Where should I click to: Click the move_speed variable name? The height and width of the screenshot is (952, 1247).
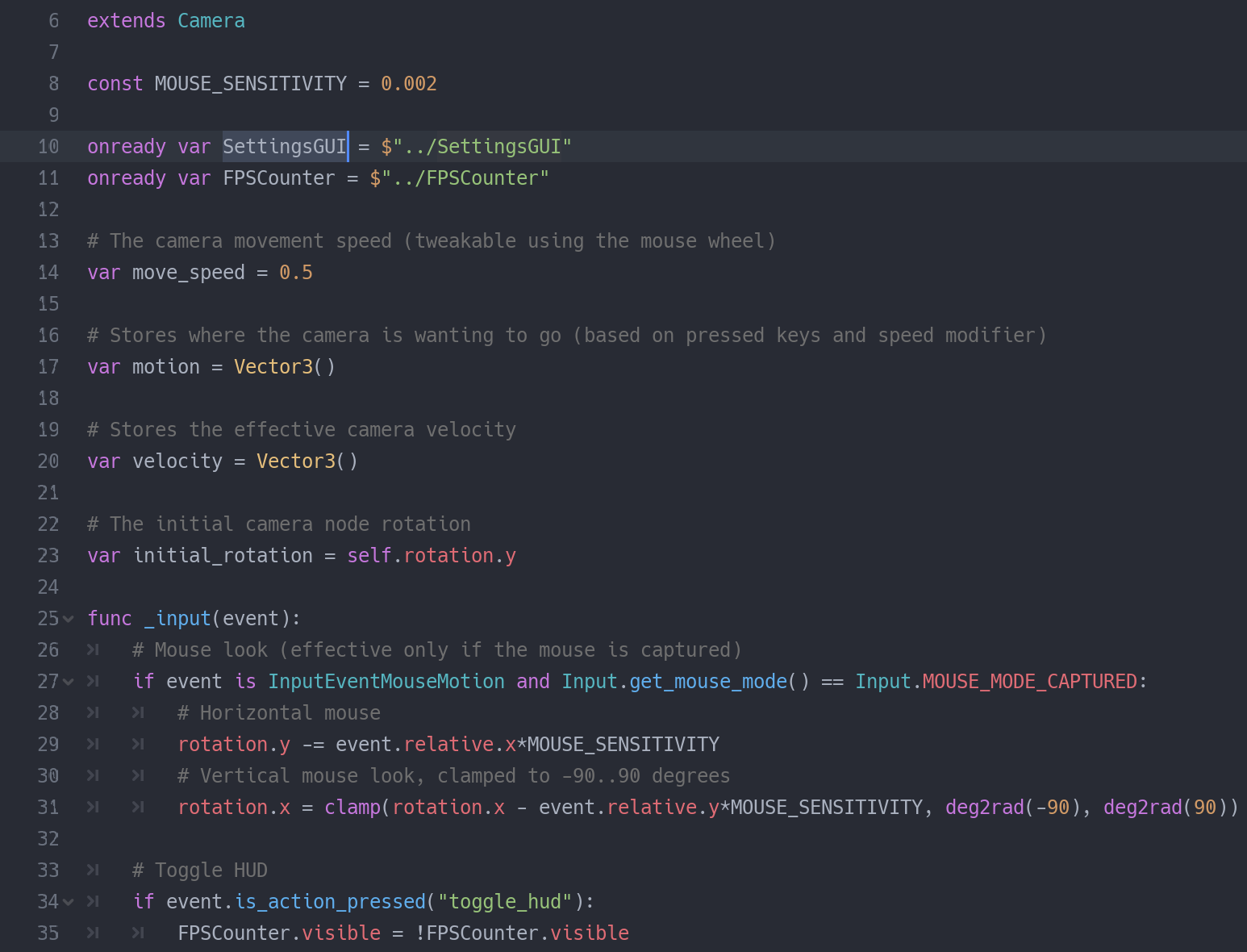[189, 273]
